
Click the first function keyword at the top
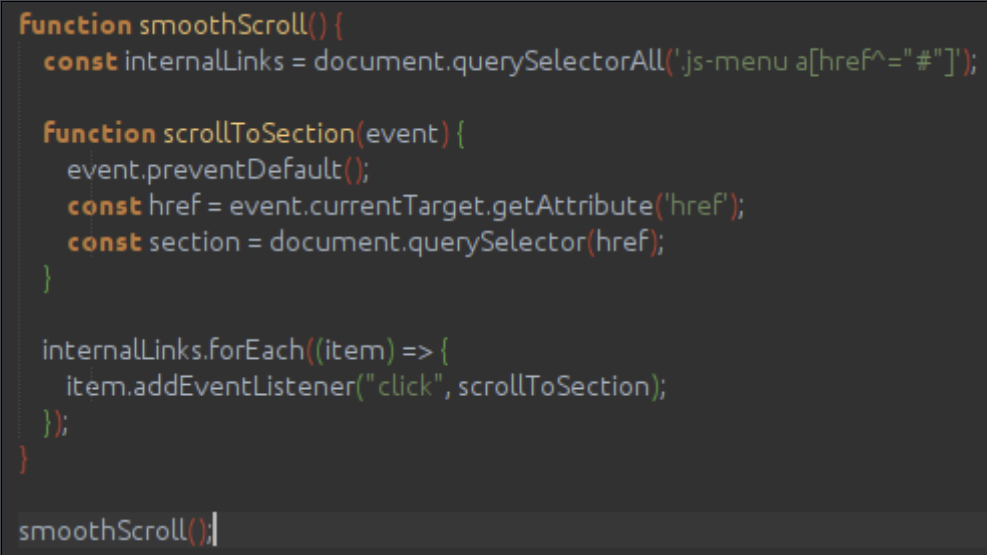pos(75,25)
